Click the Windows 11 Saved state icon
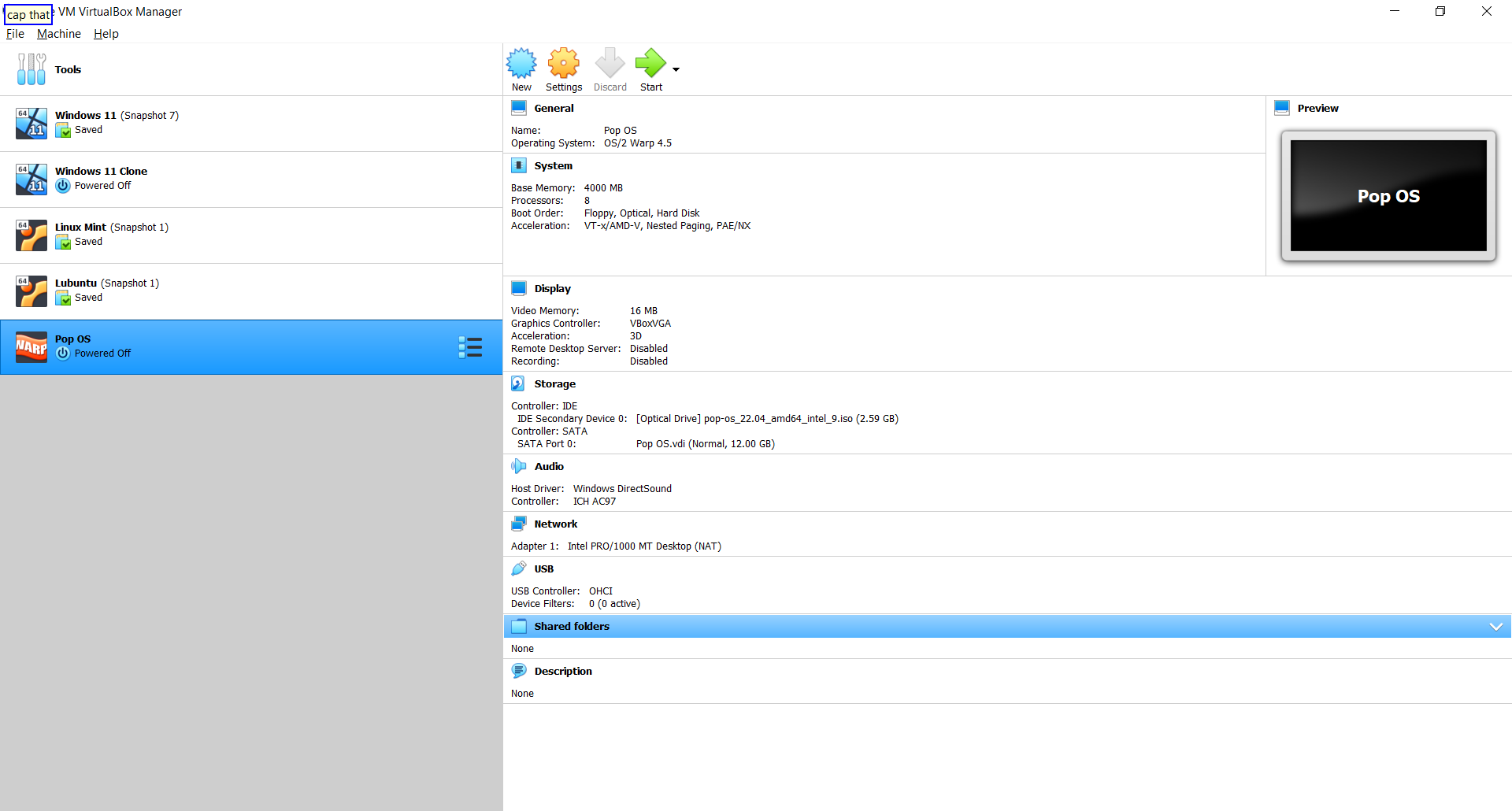Viewport: 1512px width, 811px height. tap(63, 131)
